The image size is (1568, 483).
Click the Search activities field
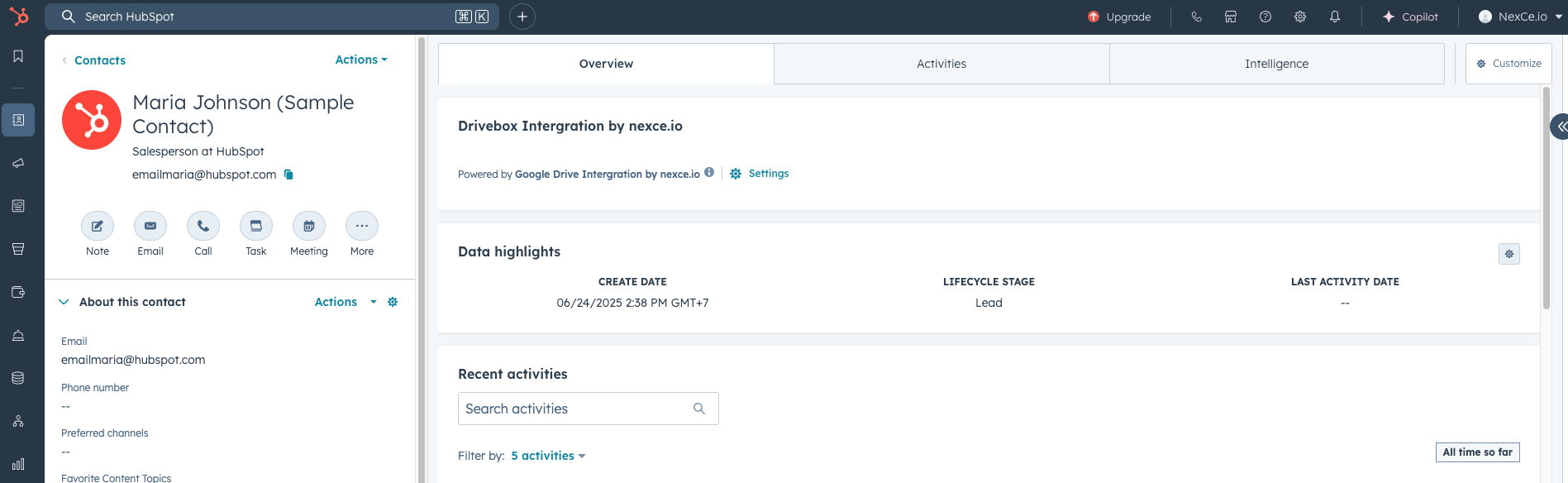588,409
